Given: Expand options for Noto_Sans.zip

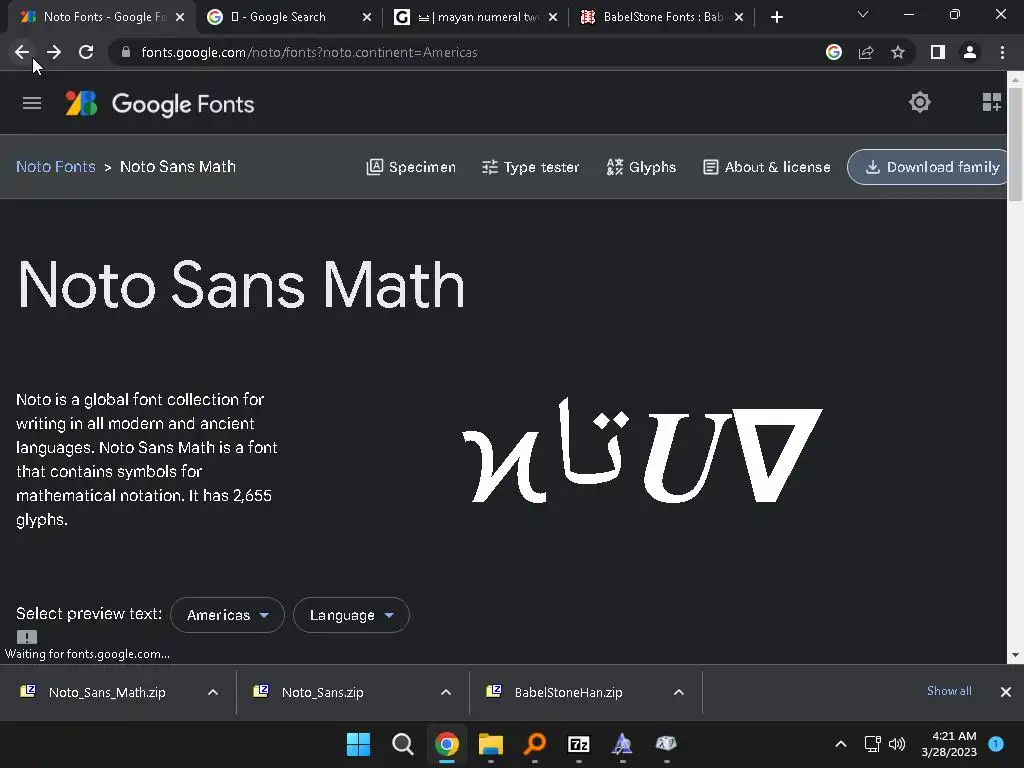Looking at the screenshot, I should click(x=446, y=692).
